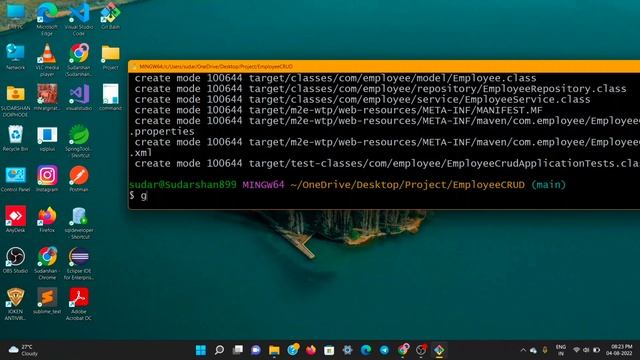Open the Project folder on desktop
Screen dimensions: 640x360
pos(110,56)
